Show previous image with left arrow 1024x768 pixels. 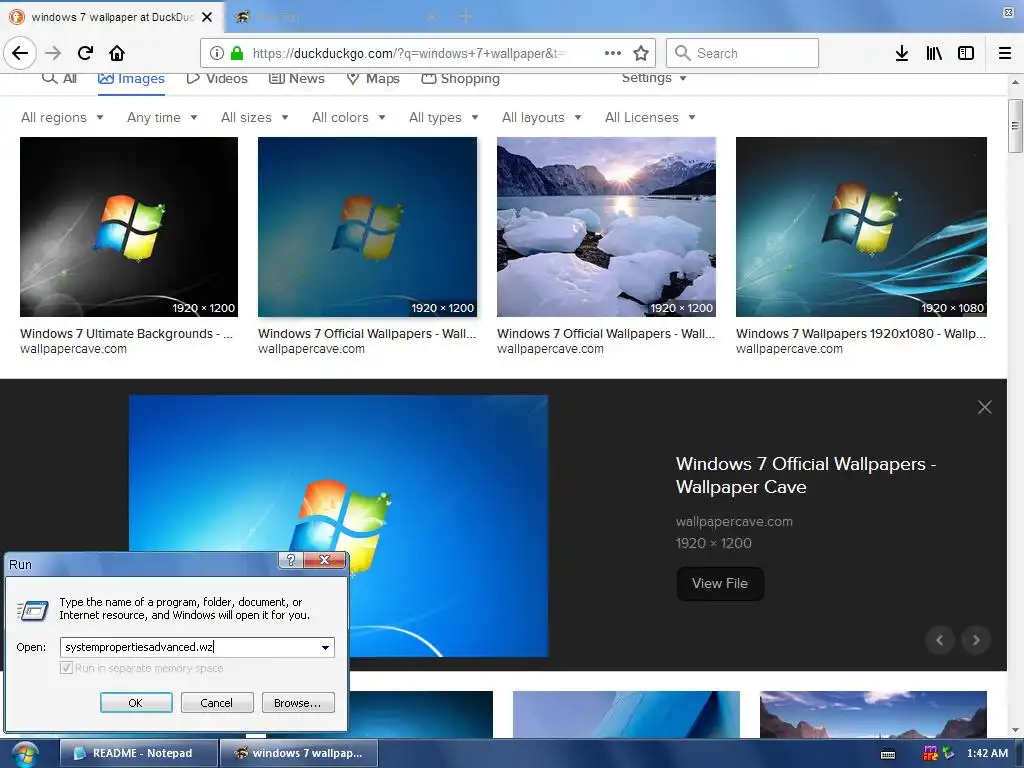pos(940,640)
